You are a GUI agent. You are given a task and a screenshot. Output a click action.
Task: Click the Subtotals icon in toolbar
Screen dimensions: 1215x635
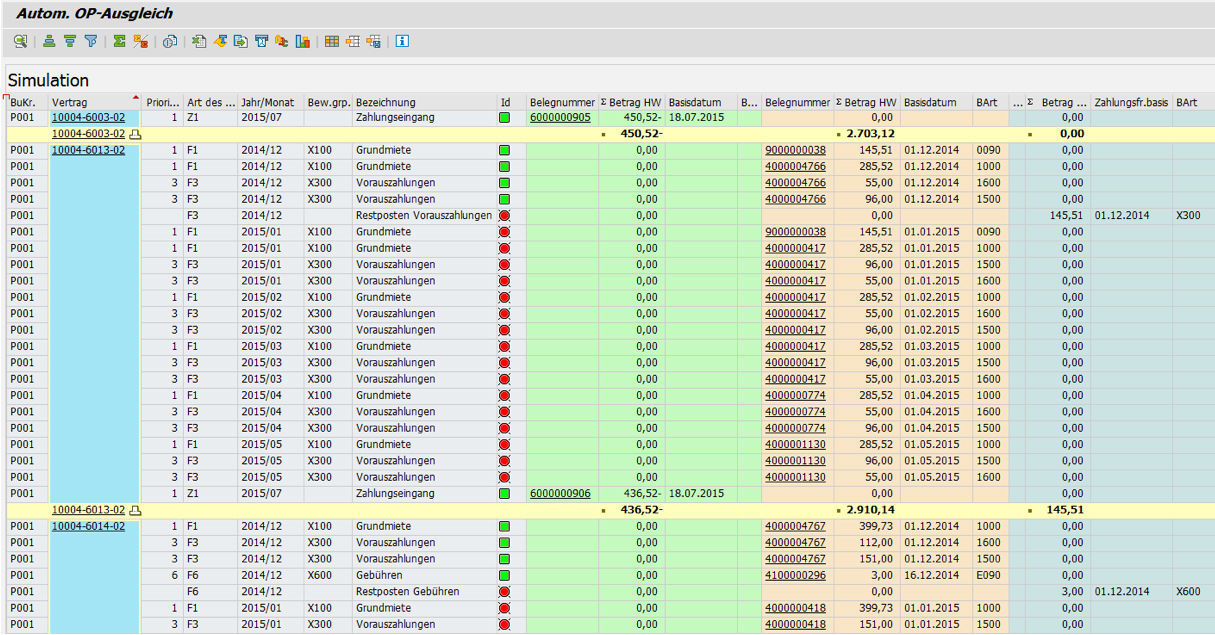pos(141,42)
